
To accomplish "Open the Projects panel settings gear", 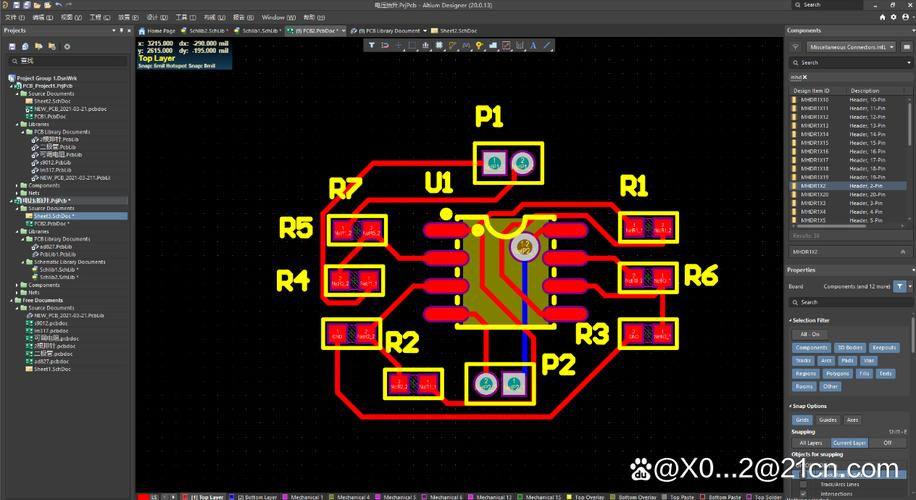I will [x=67, y=46].
